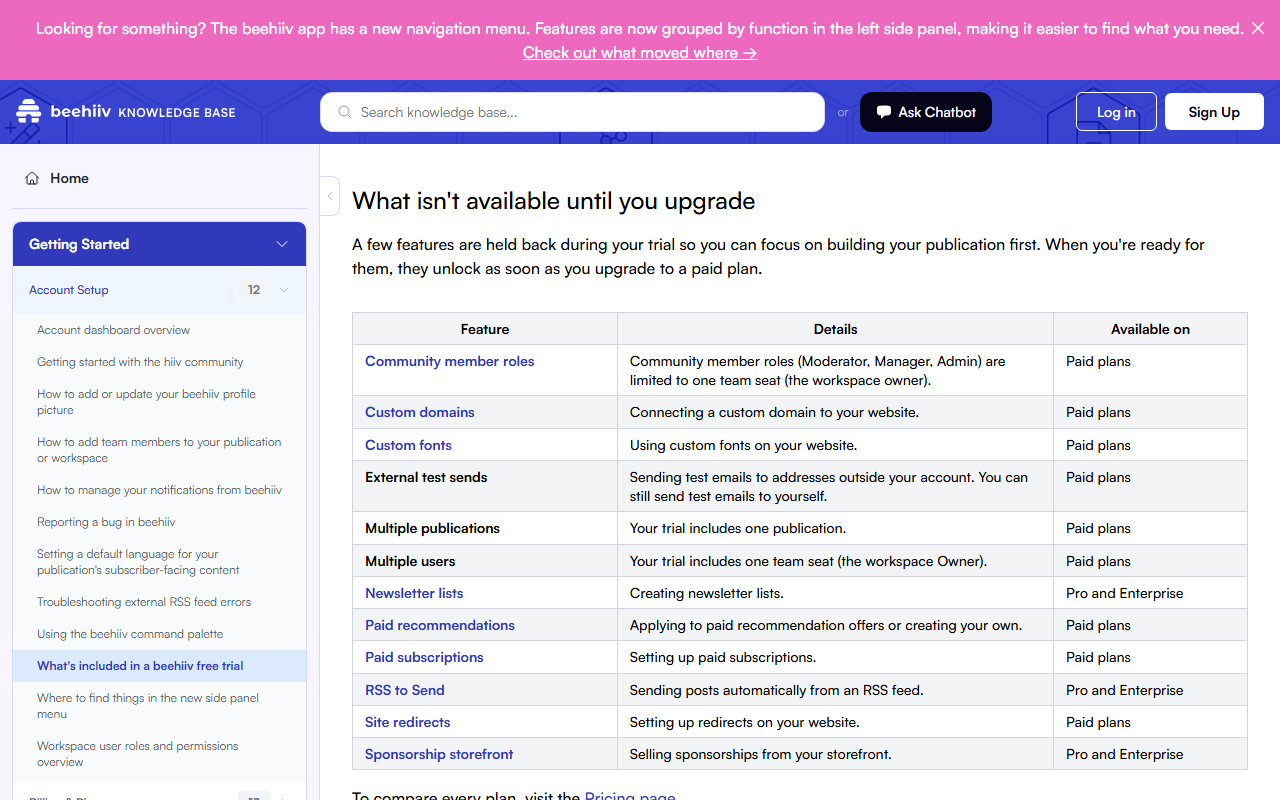Open Sponsorship storefront feature link

tap(439, 754)
